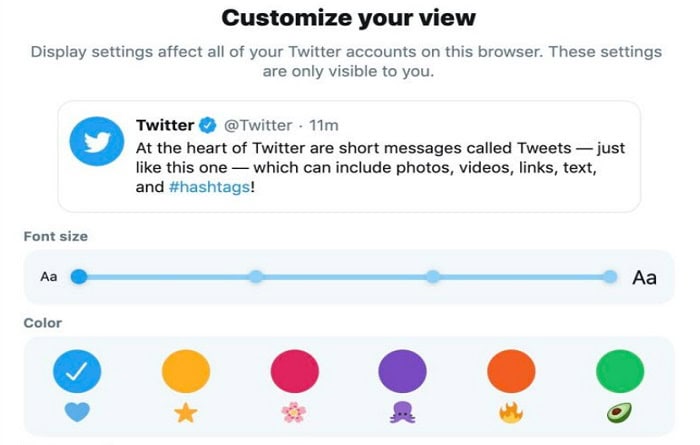The height and width of the screenshot is (445, 700).
Task: Choose the pink color option
Action: pos(295,371)
